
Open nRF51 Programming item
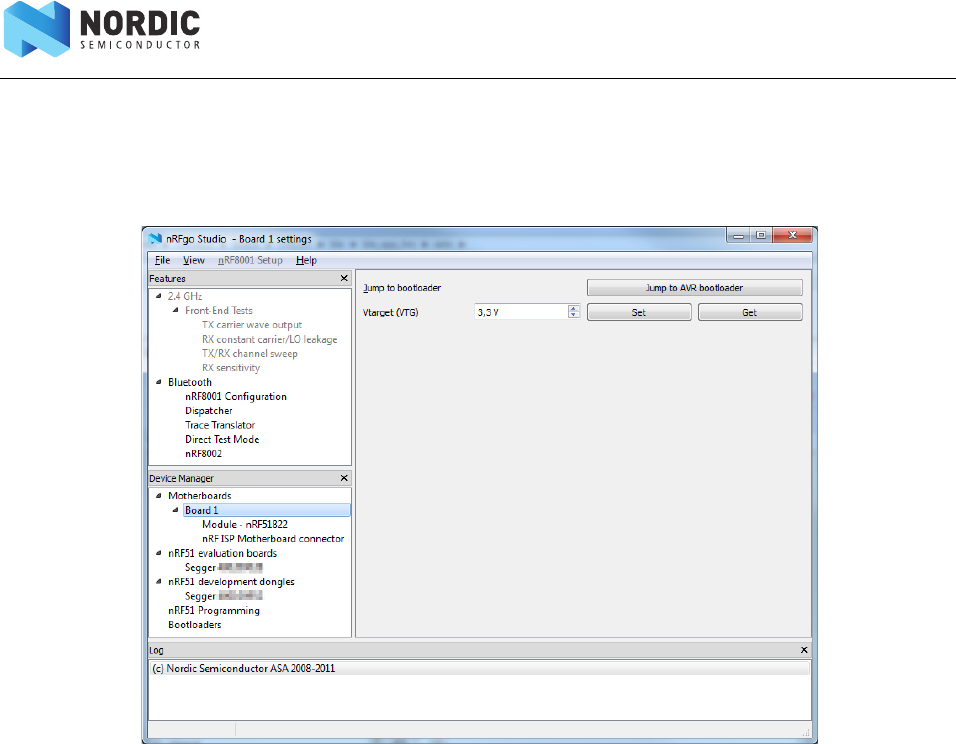pyautogui.click(x=214, y=610)
